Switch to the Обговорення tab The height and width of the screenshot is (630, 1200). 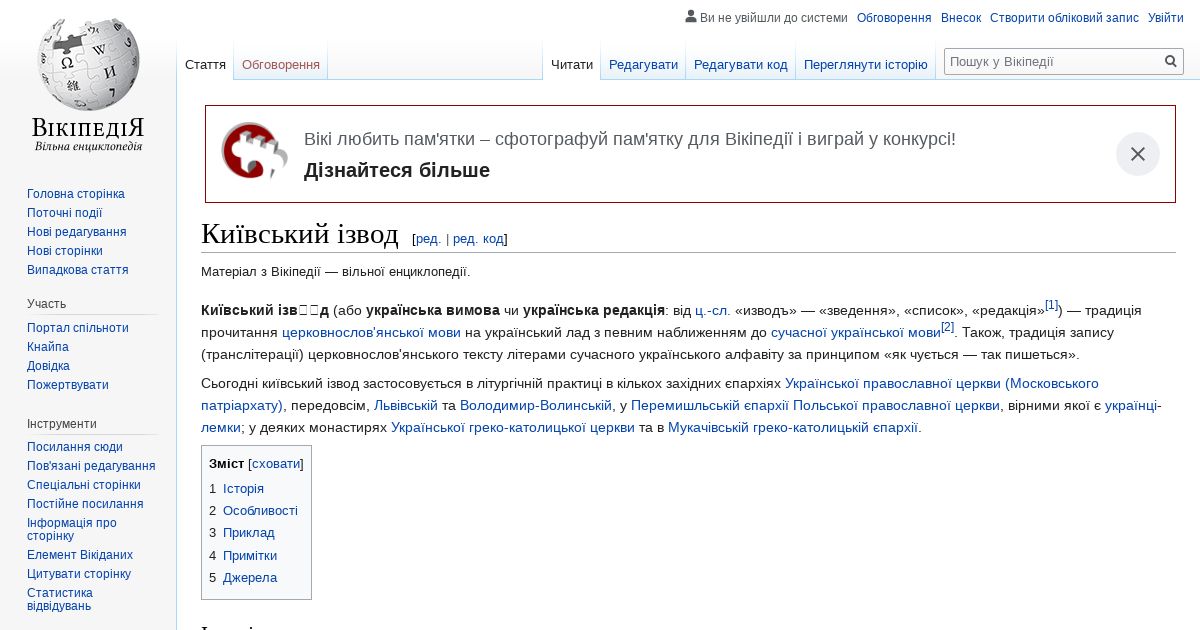[281, 64]
